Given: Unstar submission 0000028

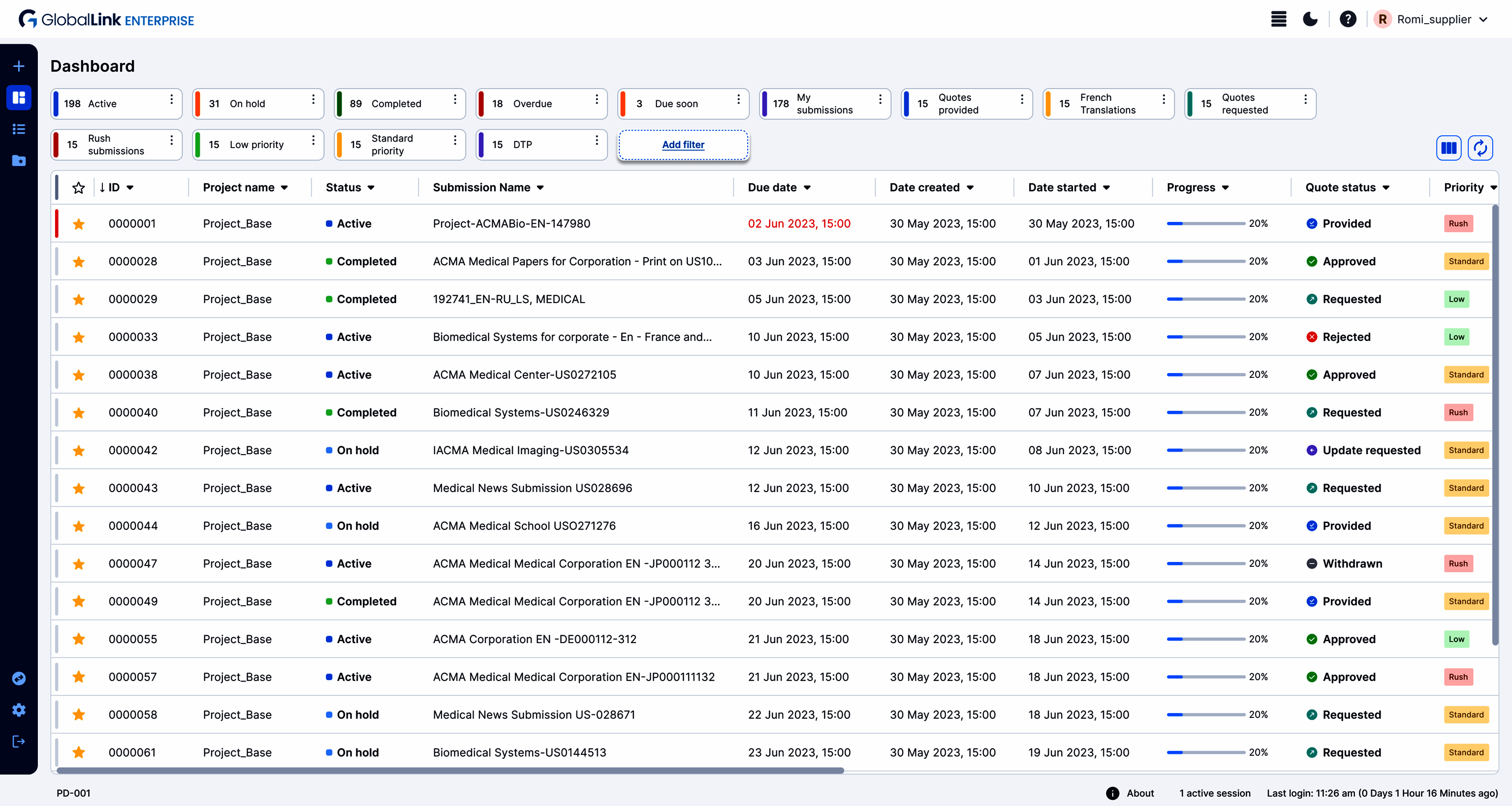Looking at the screenshot, I should [79, 262].
